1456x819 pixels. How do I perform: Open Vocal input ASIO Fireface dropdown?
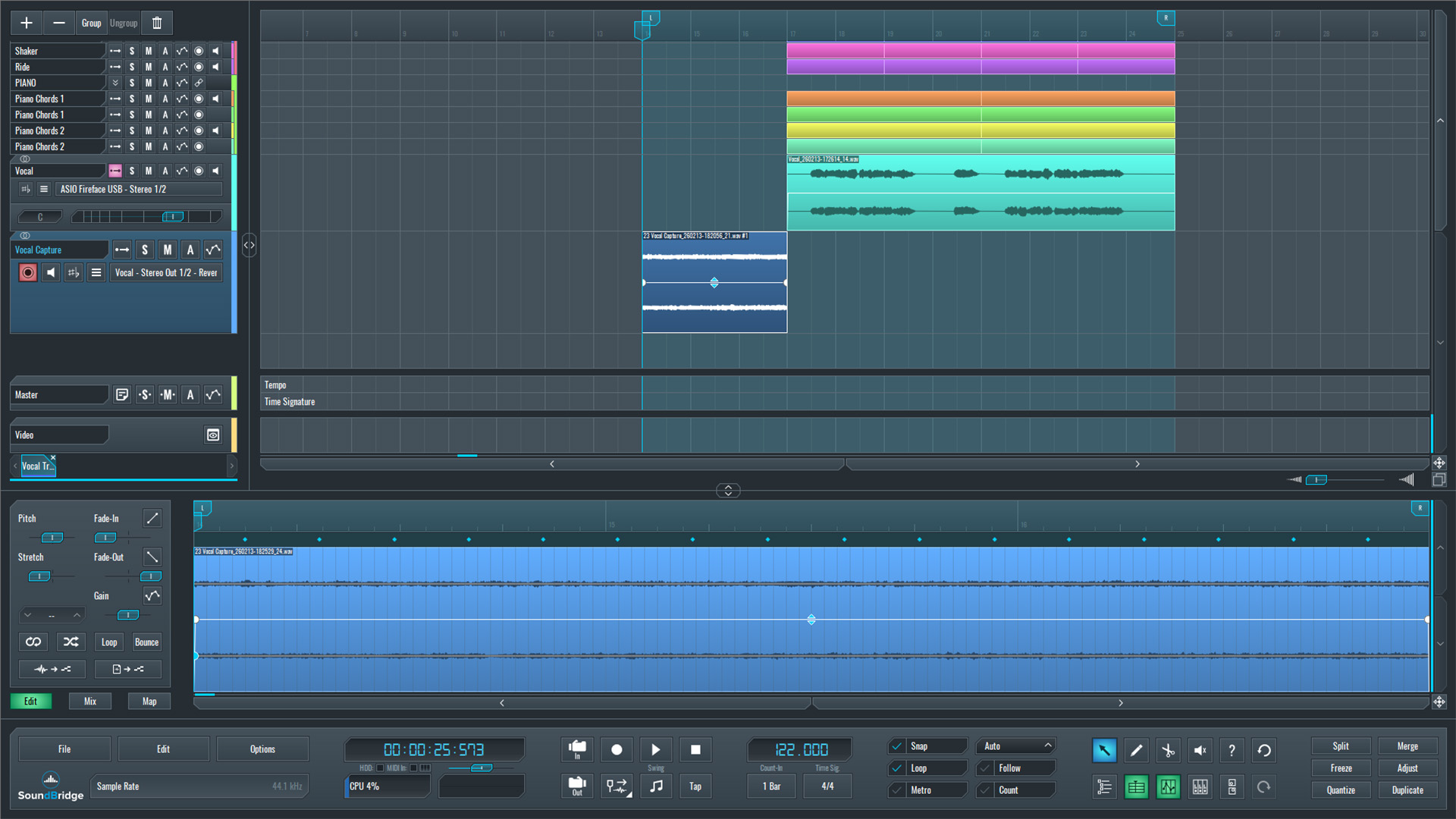[x=140, y=189]
